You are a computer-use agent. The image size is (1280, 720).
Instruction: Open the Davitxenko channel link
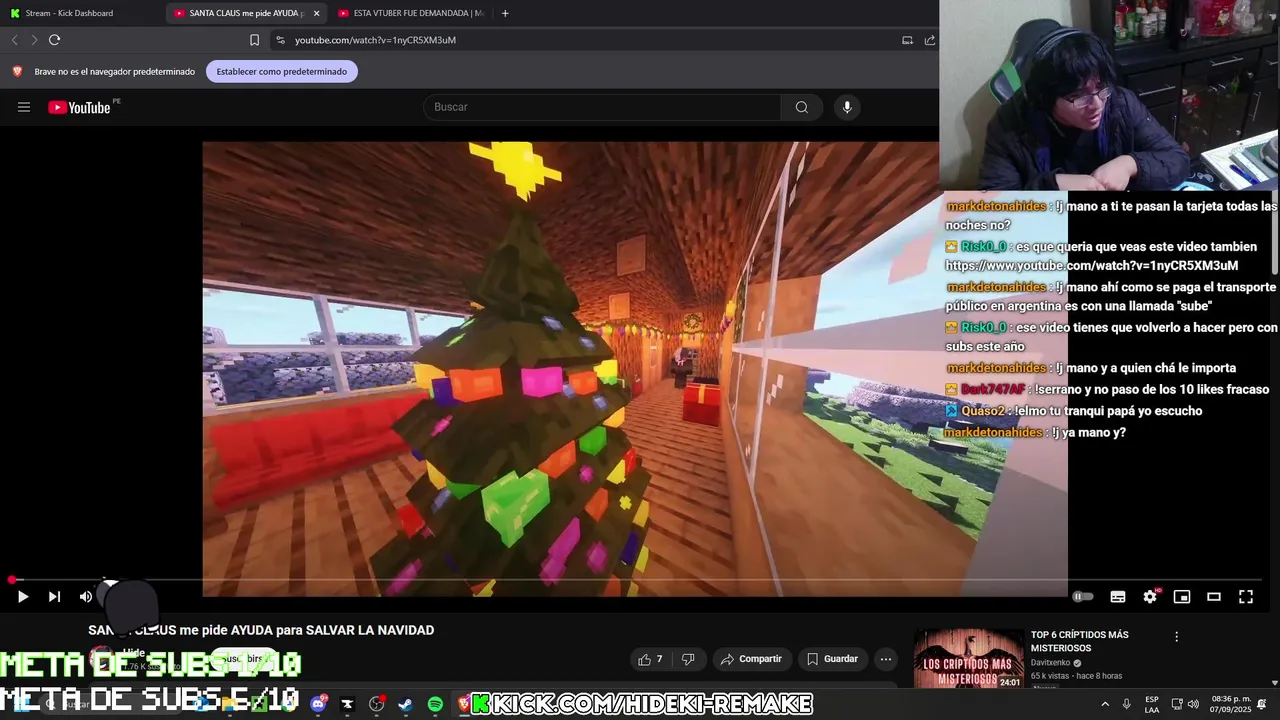tap(1051, 663)
